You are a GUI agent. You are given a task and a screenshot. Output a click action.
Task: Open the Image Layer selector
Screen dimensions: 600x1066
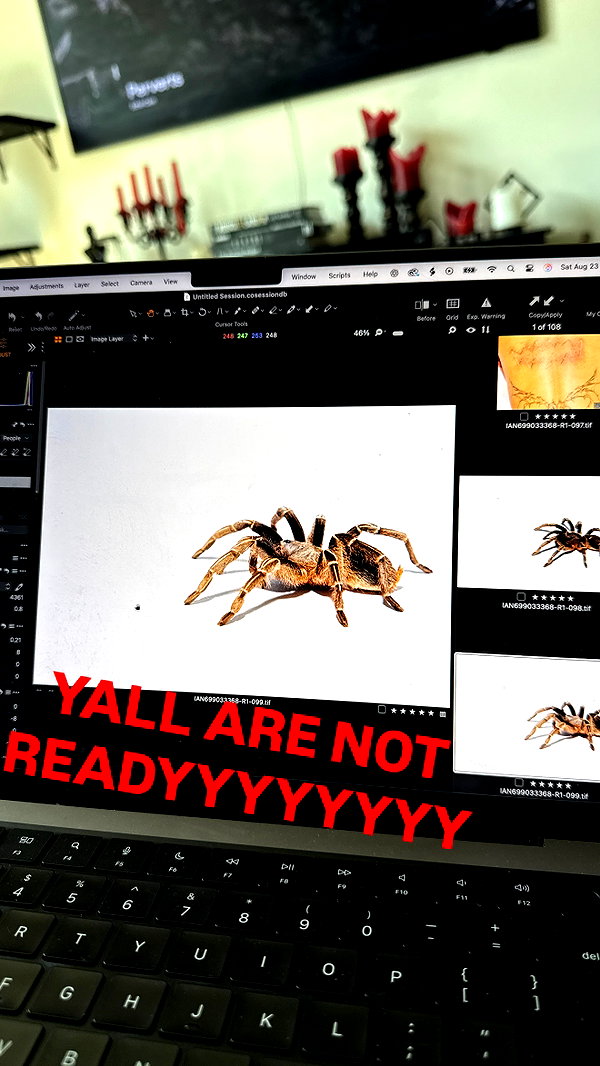click(113, 338)
